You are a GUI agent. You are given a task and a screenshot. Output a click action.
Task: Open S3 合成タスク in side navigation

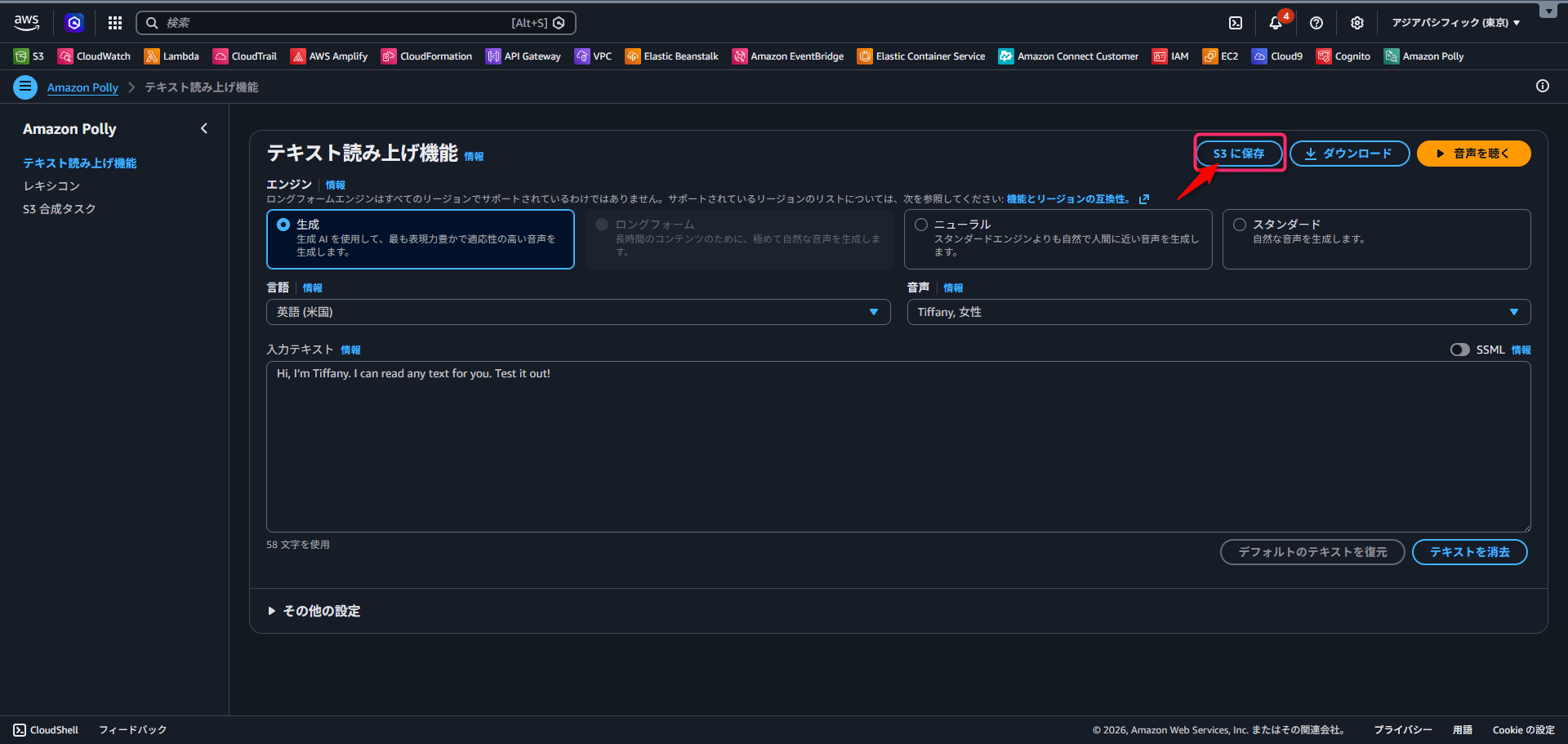(x=60, y=209)
